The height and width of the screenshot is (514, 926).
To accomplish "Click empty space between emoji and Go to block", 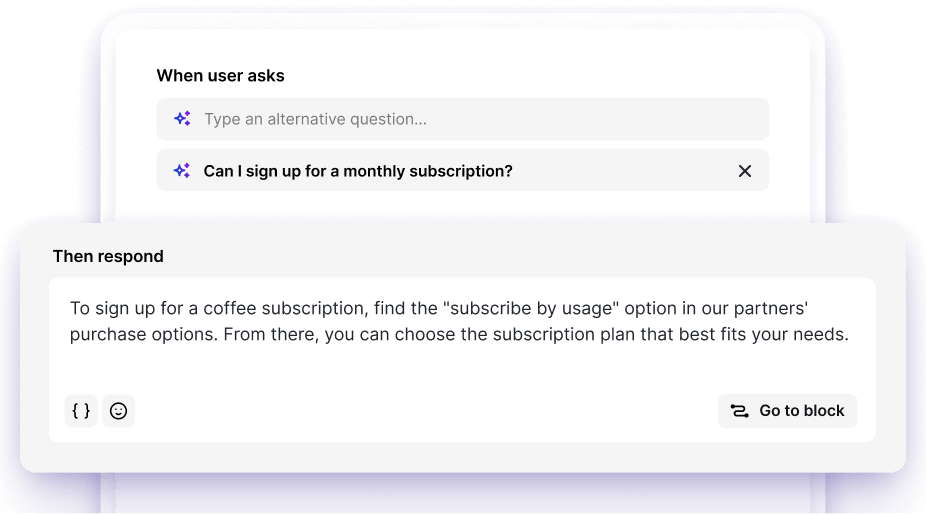I will (x=425, y=411).
